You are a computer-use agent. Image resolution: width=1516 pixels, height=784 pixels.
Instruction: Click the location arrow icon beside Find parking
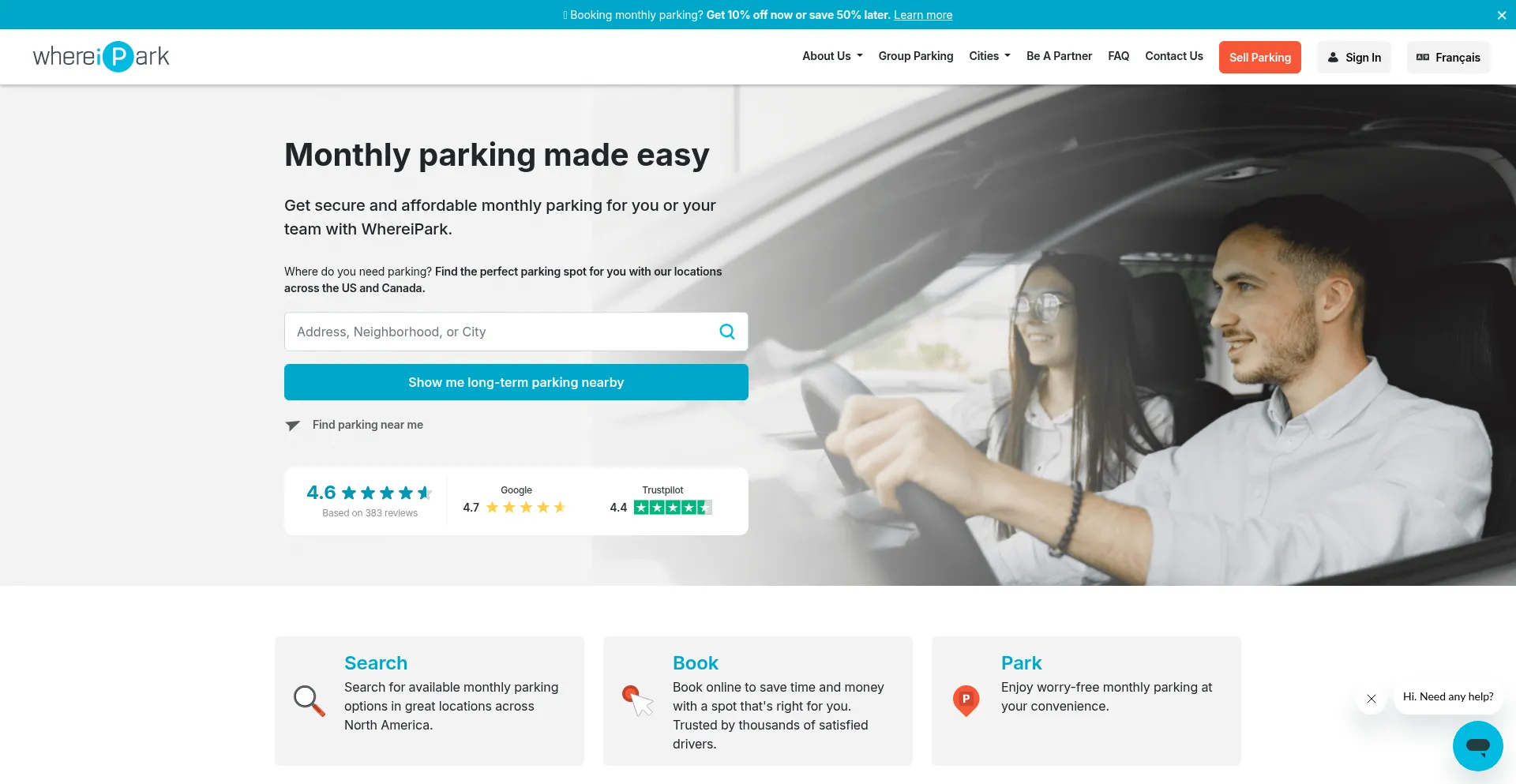coord(292,426)
